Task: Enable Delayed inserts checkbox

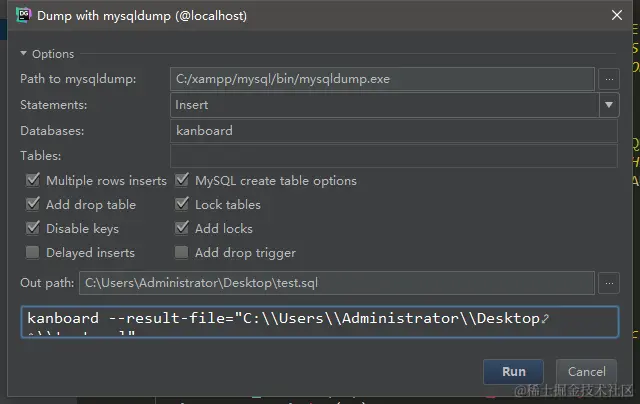Action: [33, 252]
